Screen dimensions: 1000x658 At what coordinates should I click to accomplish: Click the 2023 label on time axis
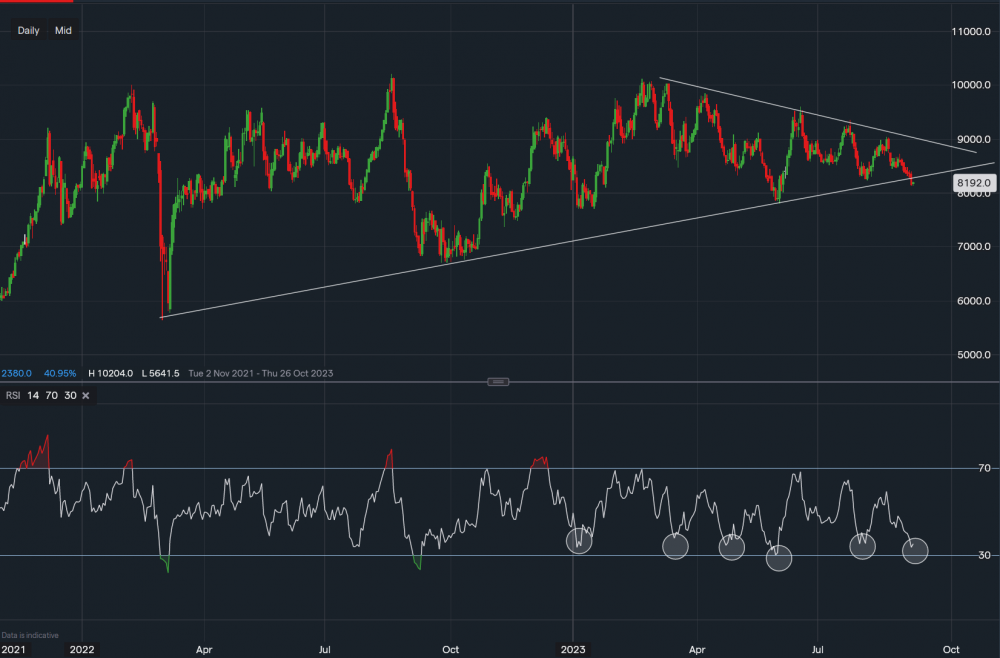[x=573, y=649]
